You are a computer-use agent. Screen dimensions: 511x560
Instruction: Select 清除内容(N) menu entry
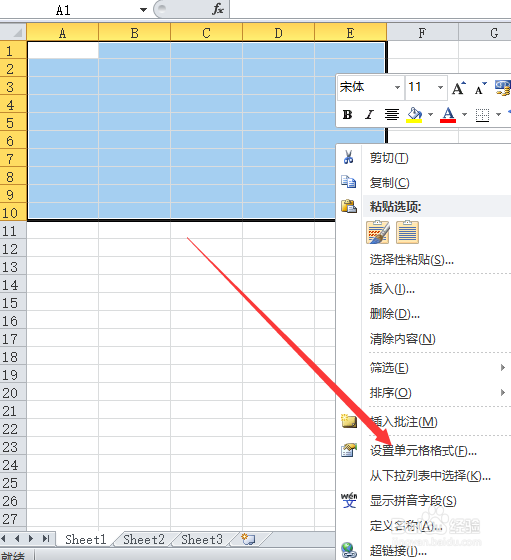click(402, 339)
